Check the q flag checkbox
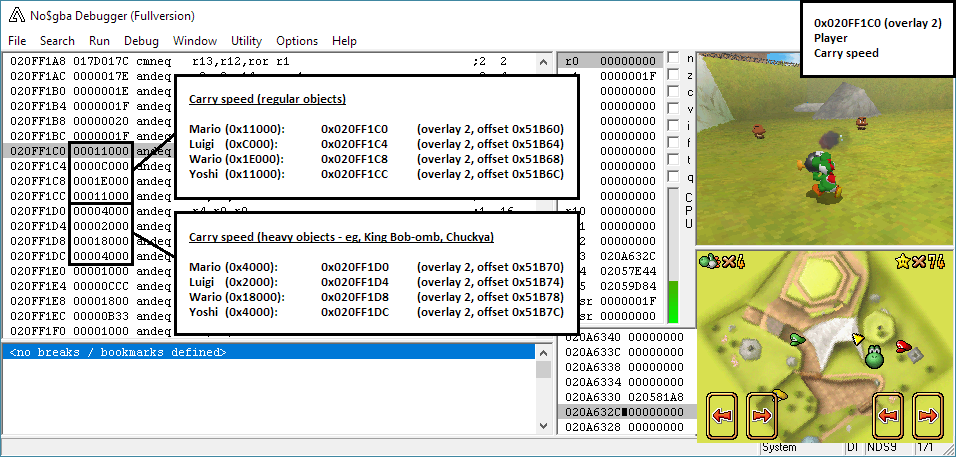956x457 pixels. pyautogui.click(x=673, y=178)
